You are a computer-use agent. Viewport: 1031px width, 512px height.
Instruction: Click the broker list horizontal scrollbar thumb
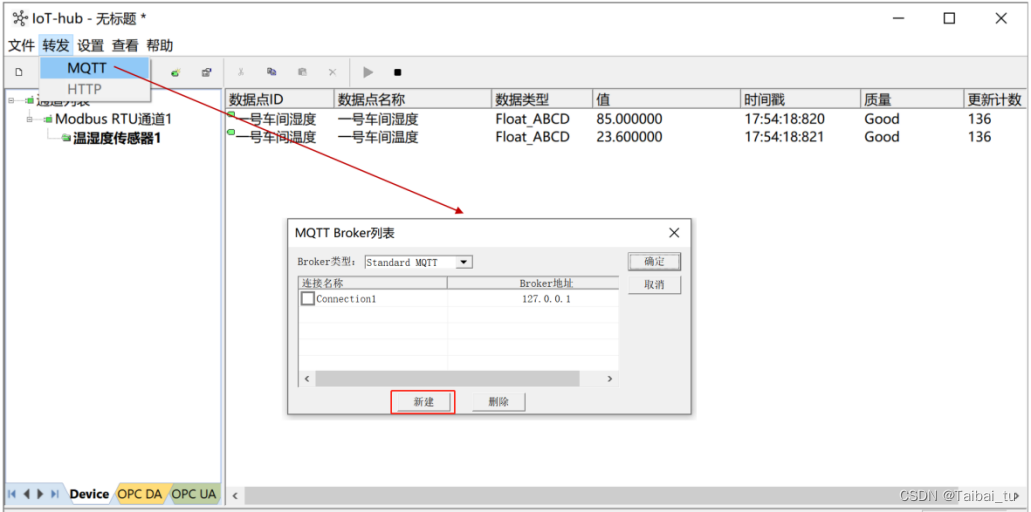click(447, 379)
